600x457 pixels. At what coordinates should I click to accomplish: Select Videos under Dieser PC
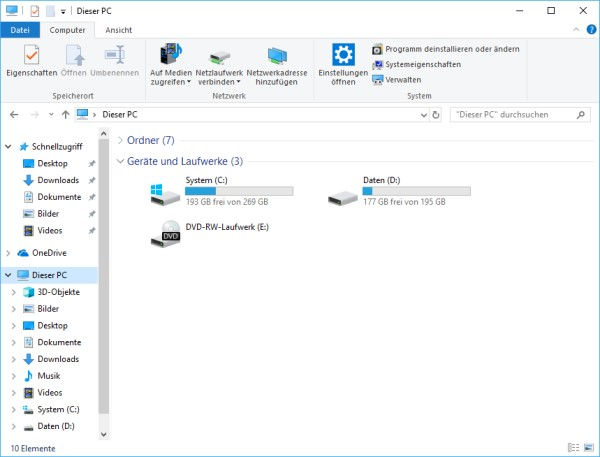pyautogui.click(x=49, y=393)
